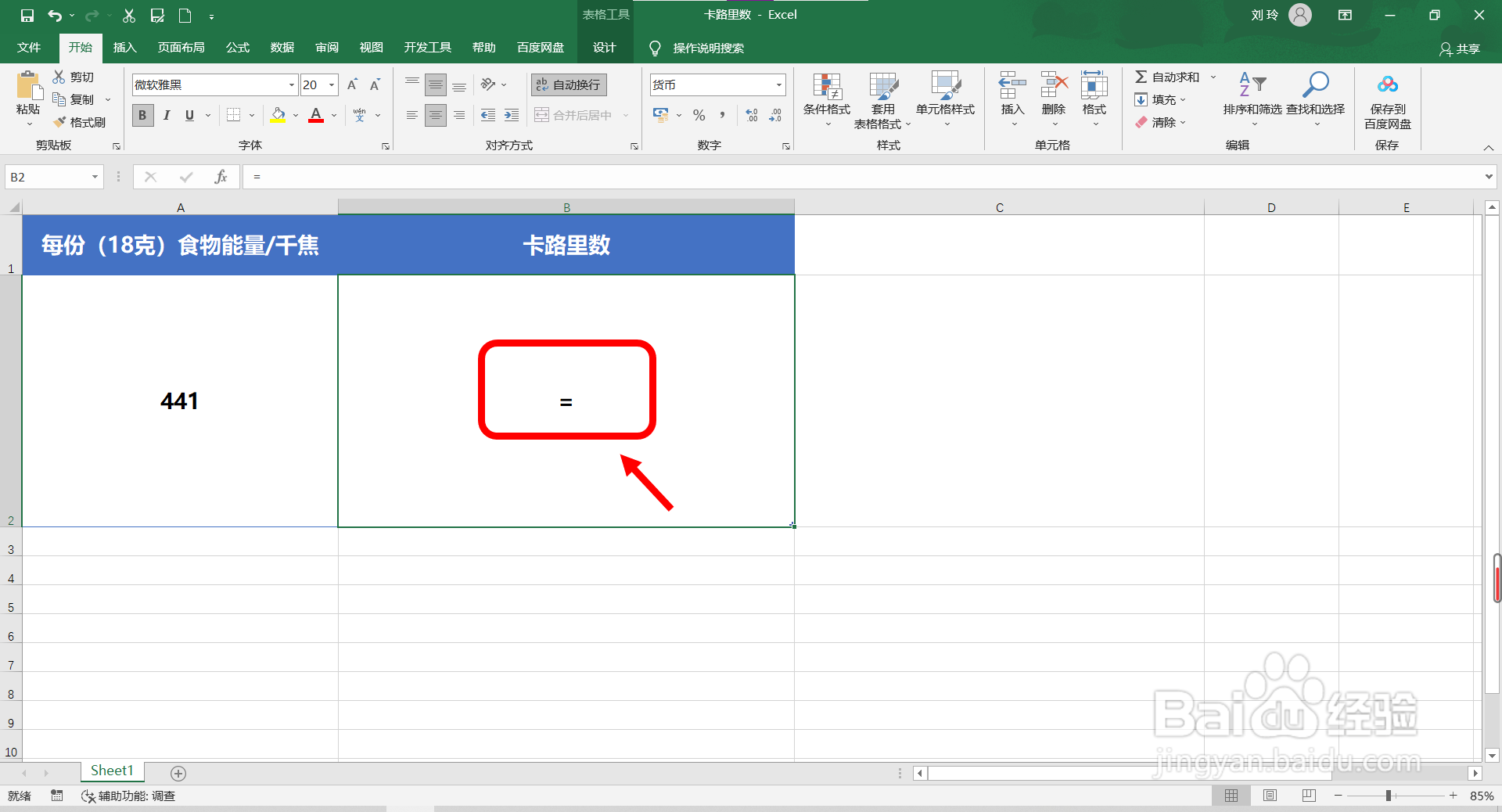The height and width of the screenshot is (812, 1502).
Task: Open the number format dropdown (货币)
Action: [779, 84]
